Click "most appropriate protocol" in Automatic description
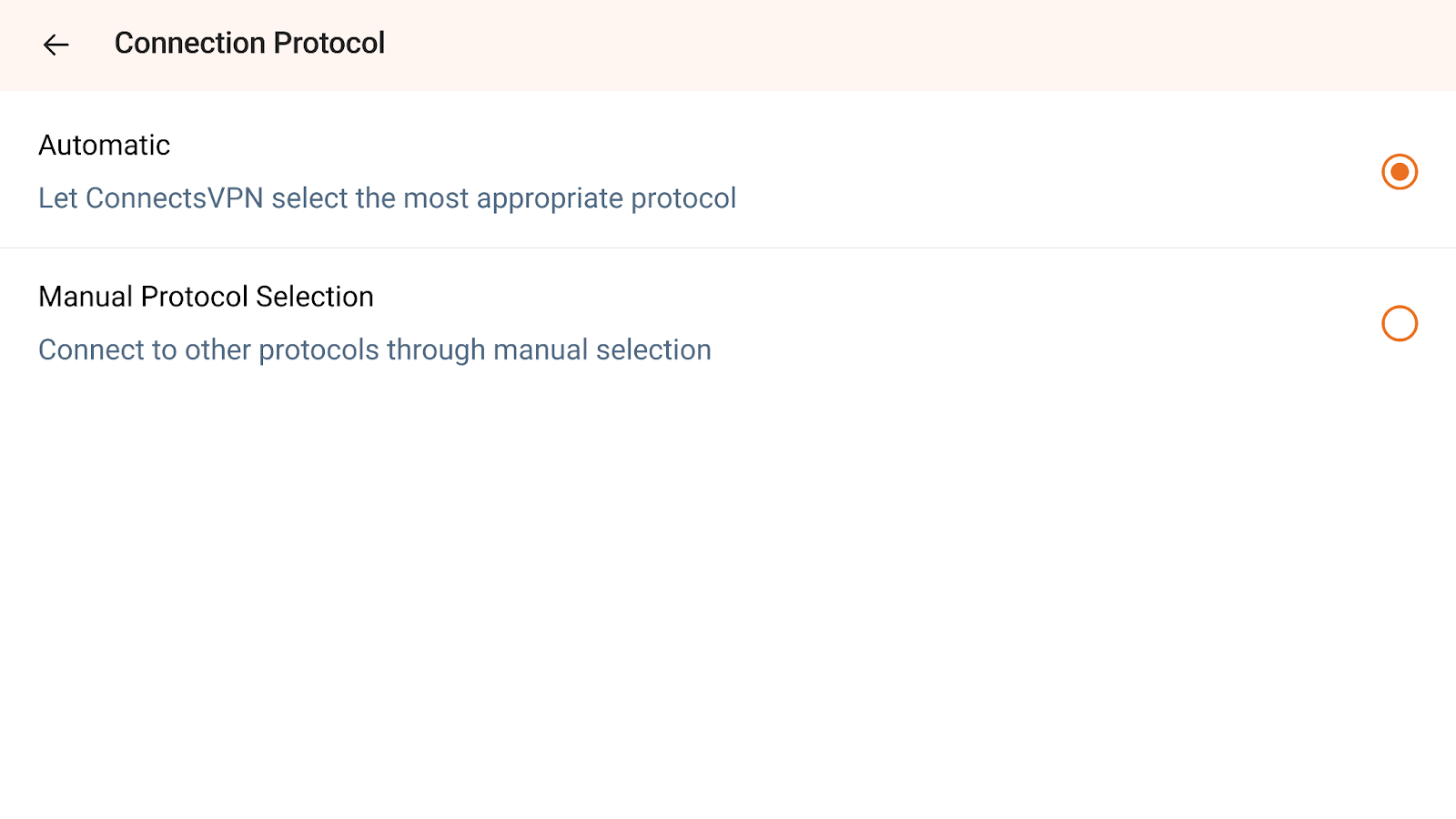This screenshot has height=819, width=1456. click(570, 198)
